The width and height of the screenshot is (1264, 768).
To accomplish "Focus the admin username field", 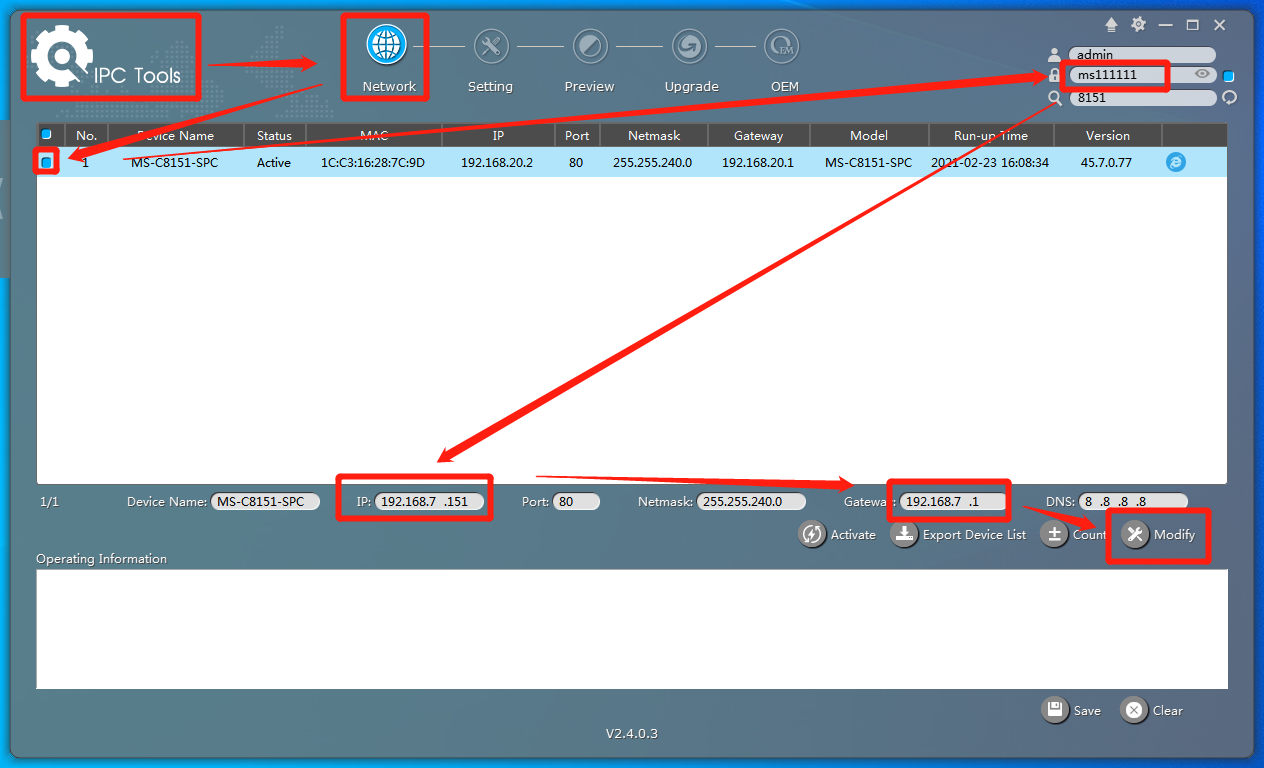I will pos(1142,55).
